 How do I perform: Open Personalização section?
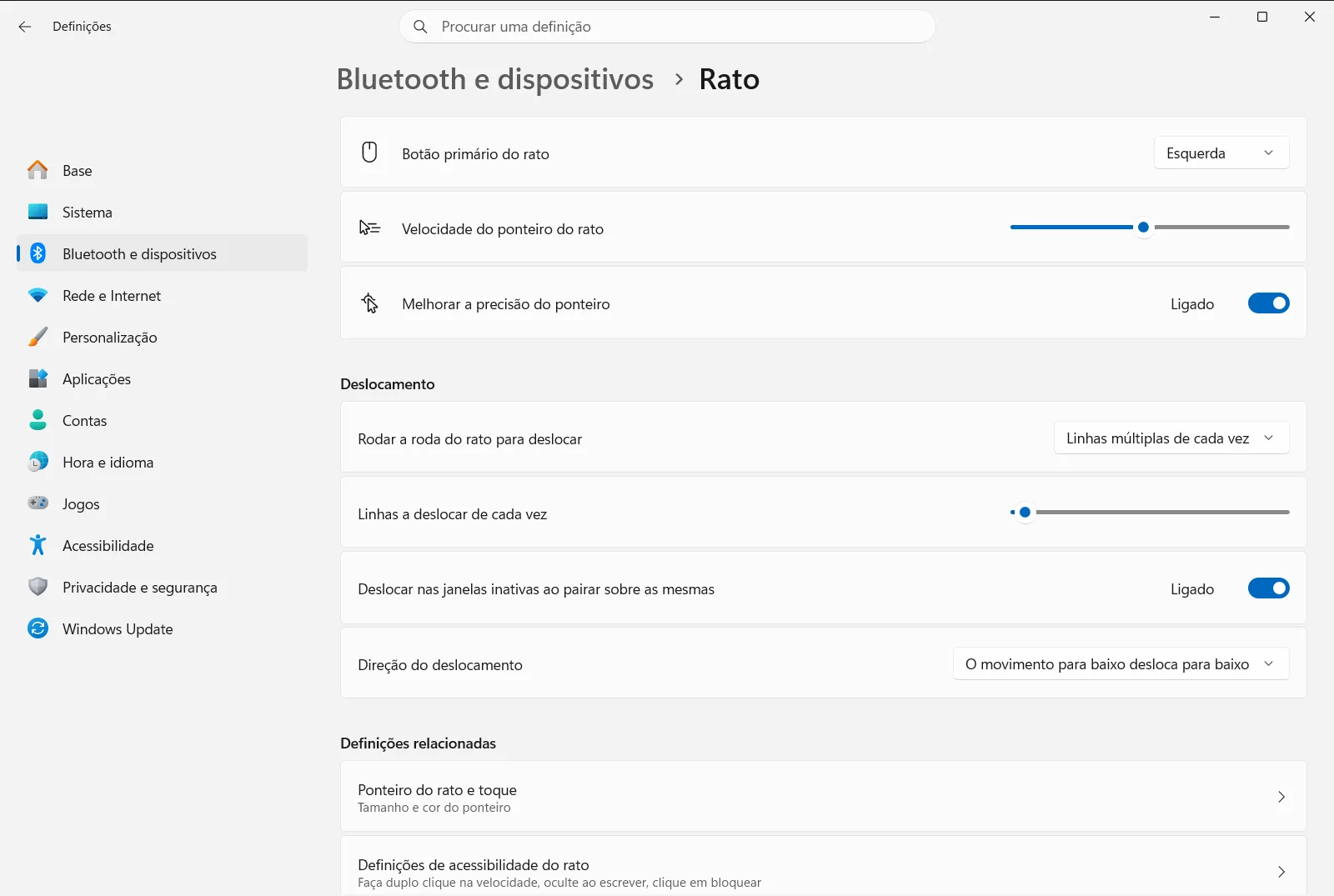[x=163, y=337]
